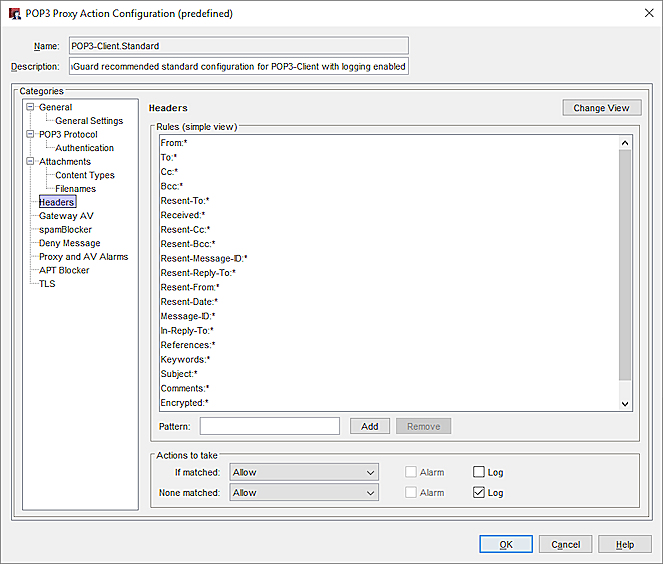Screen dimensions: 663x564
Task: Select the Subject:* rule
Action: [389, 374]
